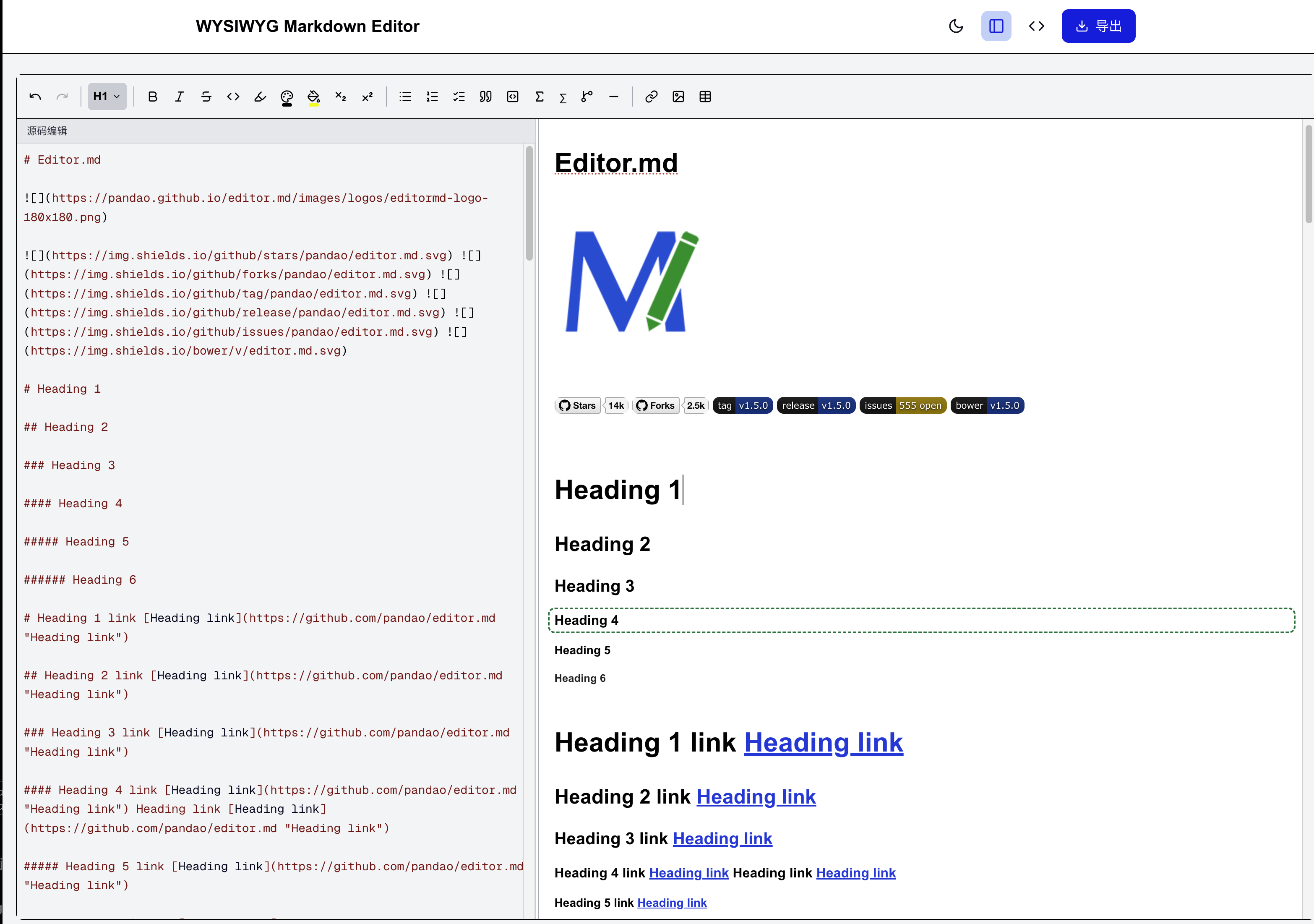This screenshot has width=1314, height=924.
Task: Click the '###### Heading 6' source line
Action: click(80, 580)
